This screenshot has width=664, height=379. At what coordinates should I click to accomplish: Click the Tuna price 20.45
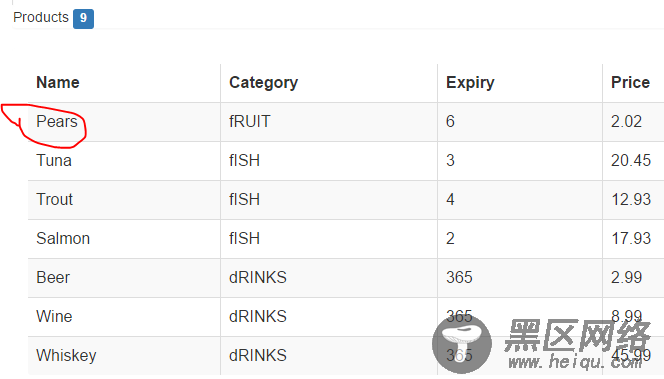(x=631, y=160)
